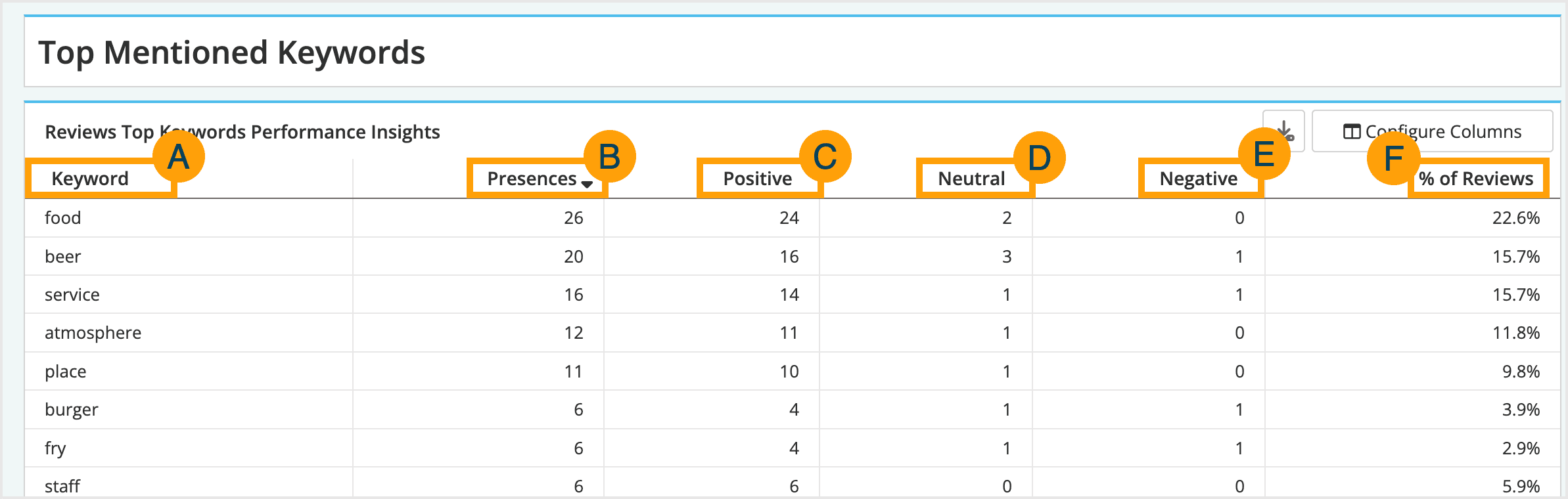
Task: Sort by the Negative column header
Action: (x=1197, y=179)
